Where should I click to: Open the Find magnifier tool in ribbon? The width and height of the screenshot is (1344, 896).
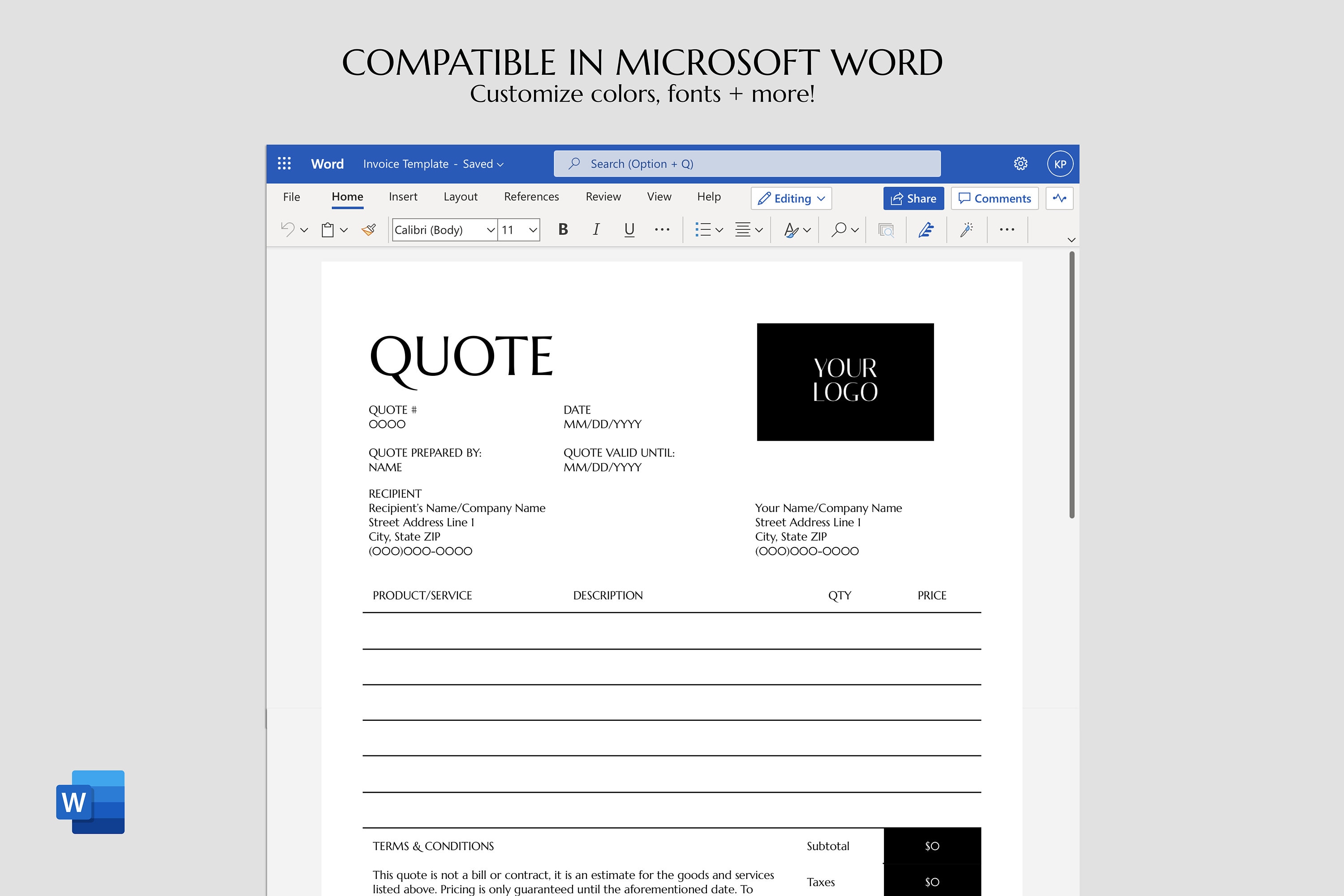point(839,230)
